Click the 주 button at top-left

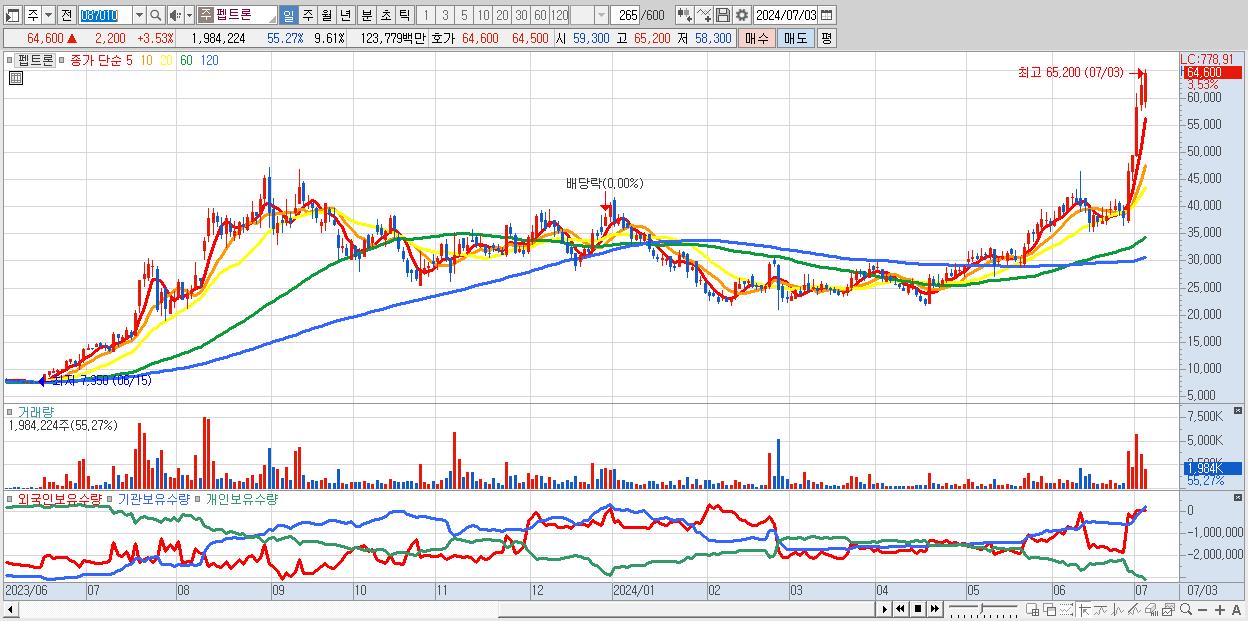pyautogui.click(x=32, y=15)
